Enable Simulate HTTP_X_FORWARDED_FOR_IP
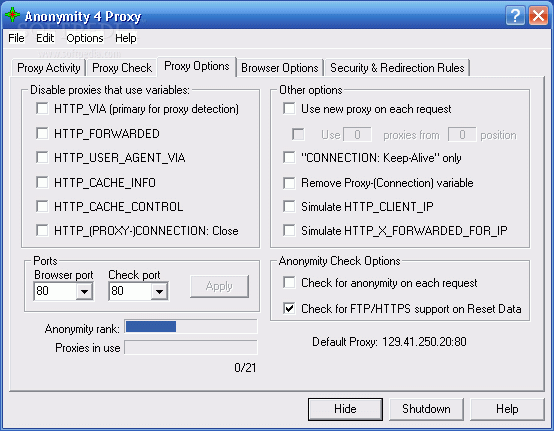The width and height of the screenshot is (554, 431). tap(289, 230)
